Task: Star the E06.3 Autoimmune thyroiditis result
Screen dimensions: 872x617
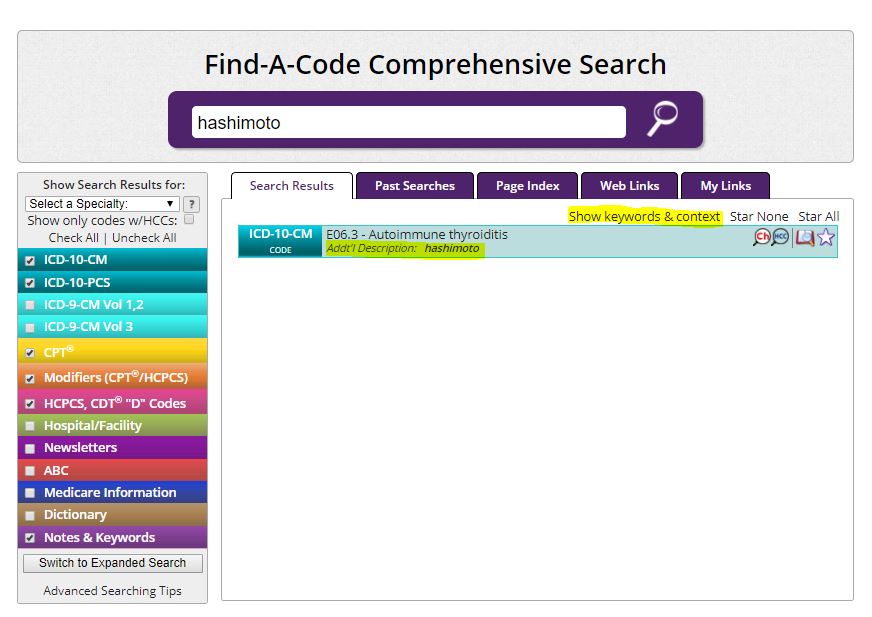Action: pyautogui.click(x=826, y=238)
